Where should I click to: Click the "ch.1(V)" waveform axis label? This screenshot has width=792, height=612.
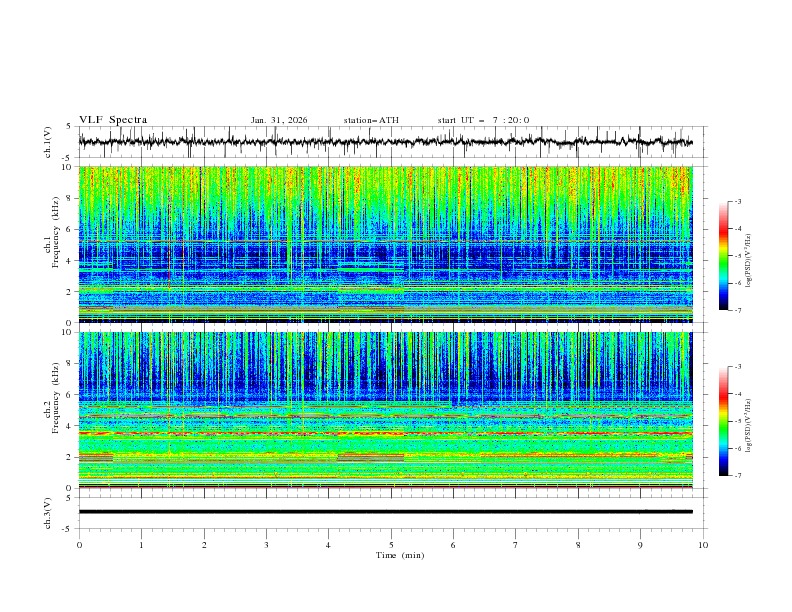tap(48, 142)
